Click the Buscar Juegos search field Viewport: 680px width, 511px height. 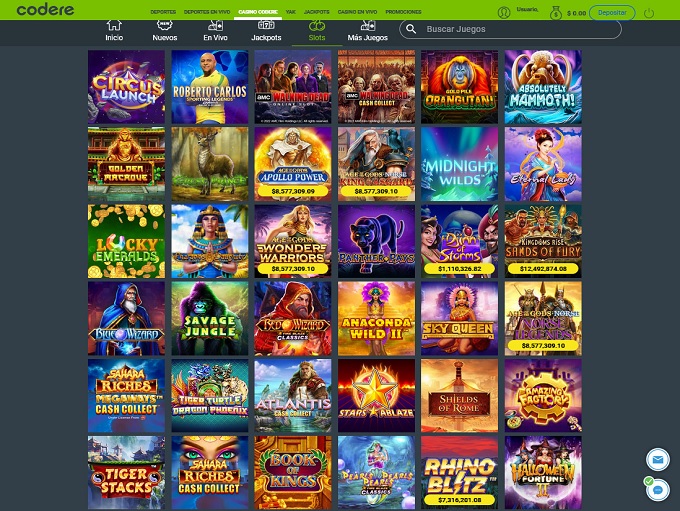510,29
